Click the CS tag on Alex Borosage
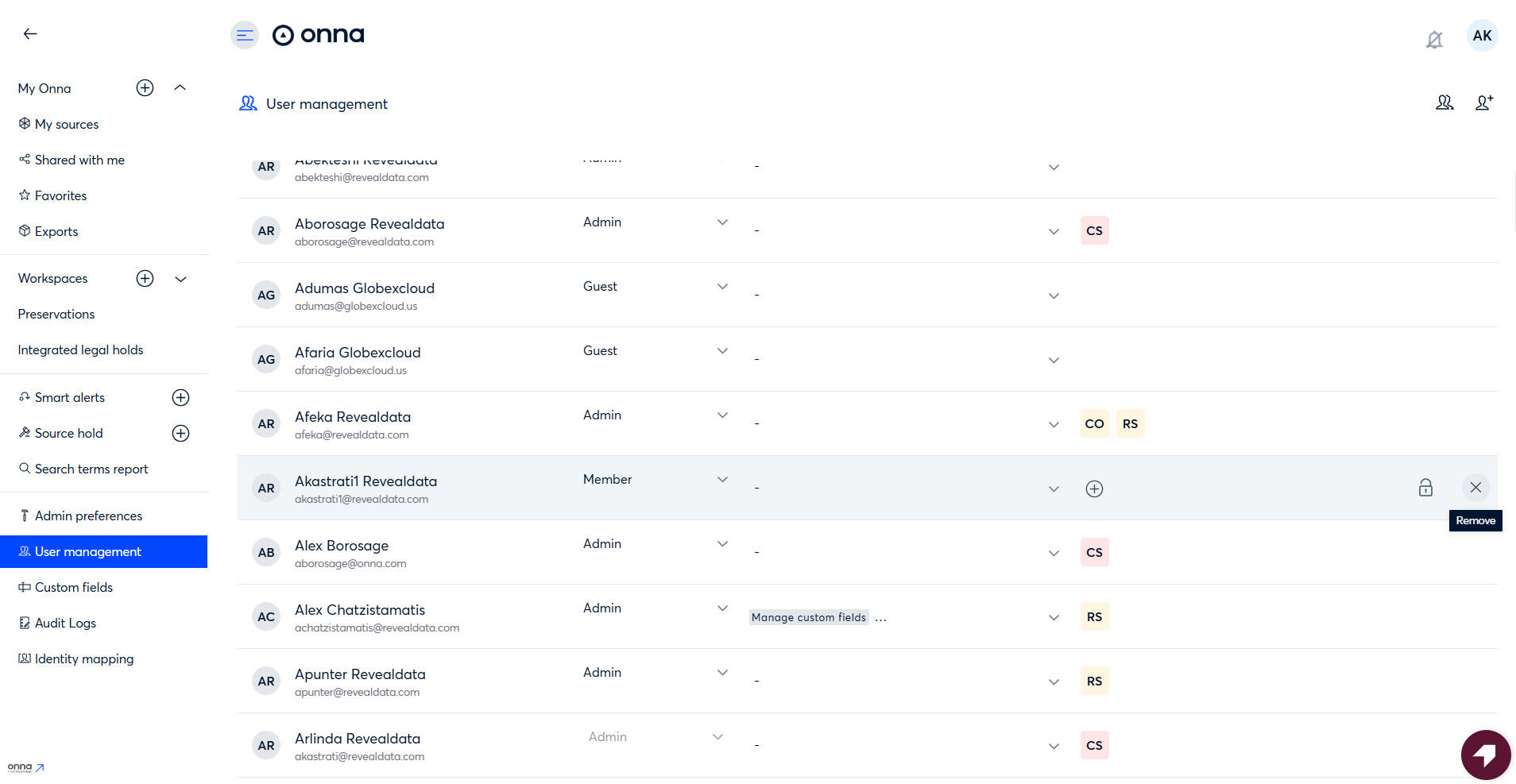 [x=1094, y=553]
